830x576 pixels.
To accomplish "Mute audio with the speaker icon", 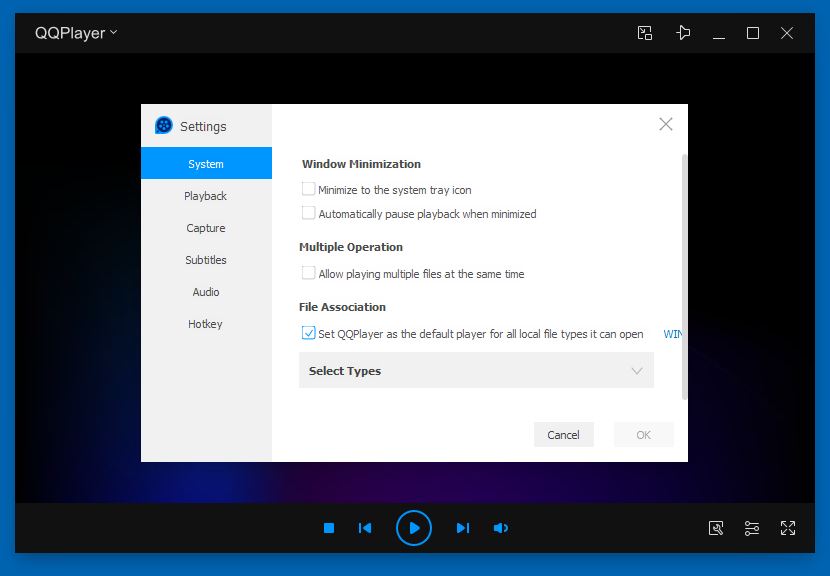I will (500, 528).
